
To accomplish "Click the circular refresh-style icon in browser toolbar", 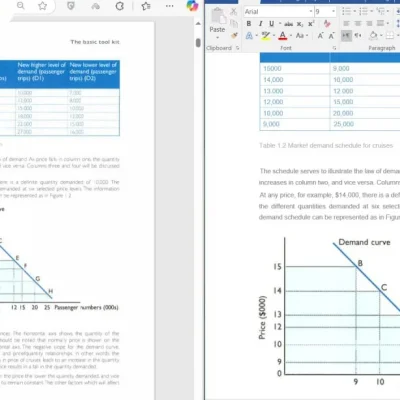I will [120, 6].
